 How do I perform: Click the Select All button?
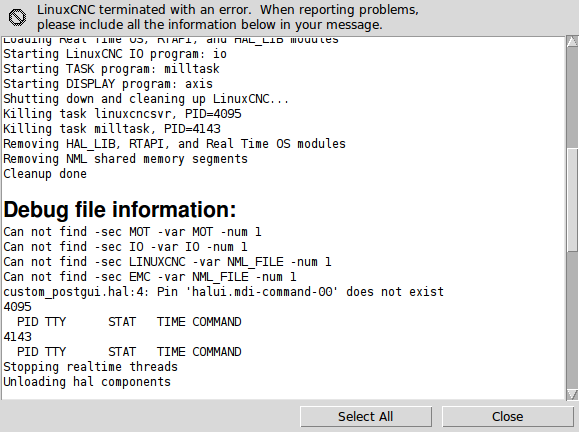coord(366,416)
